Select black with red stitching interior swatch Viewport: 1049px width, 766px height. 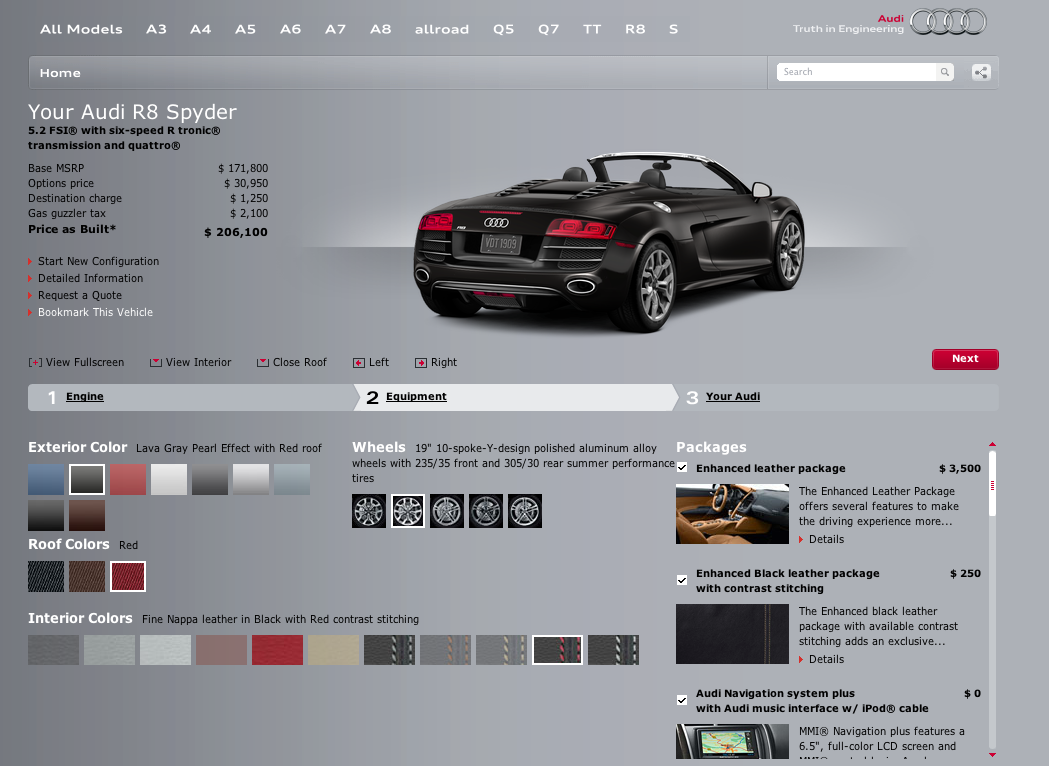[x=557, y=650]
